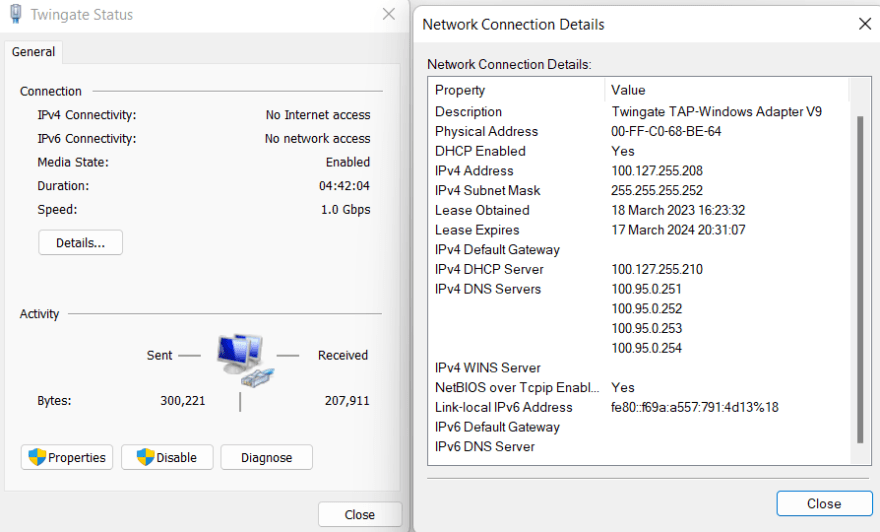
Task: Click the IPv4 DNS Servers row label
Action: [x=488, y=289]
